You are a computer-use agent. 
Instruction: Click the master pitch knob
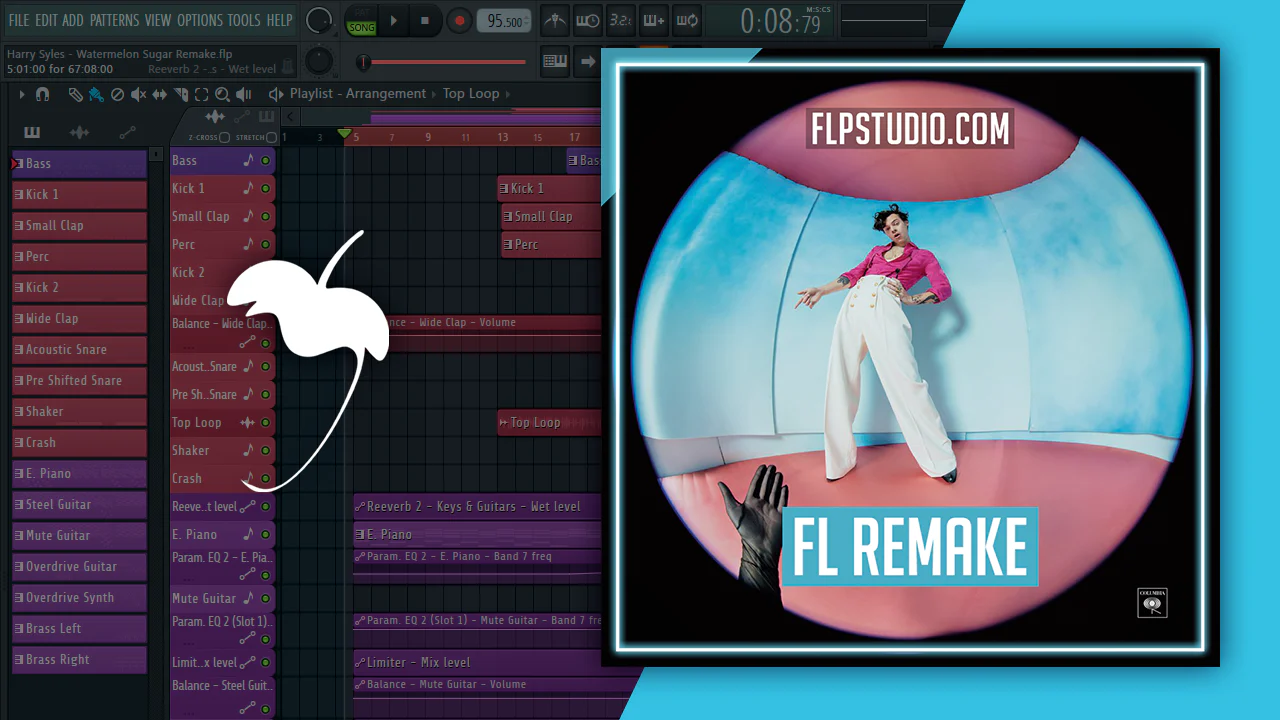click(x=318, y=62)
